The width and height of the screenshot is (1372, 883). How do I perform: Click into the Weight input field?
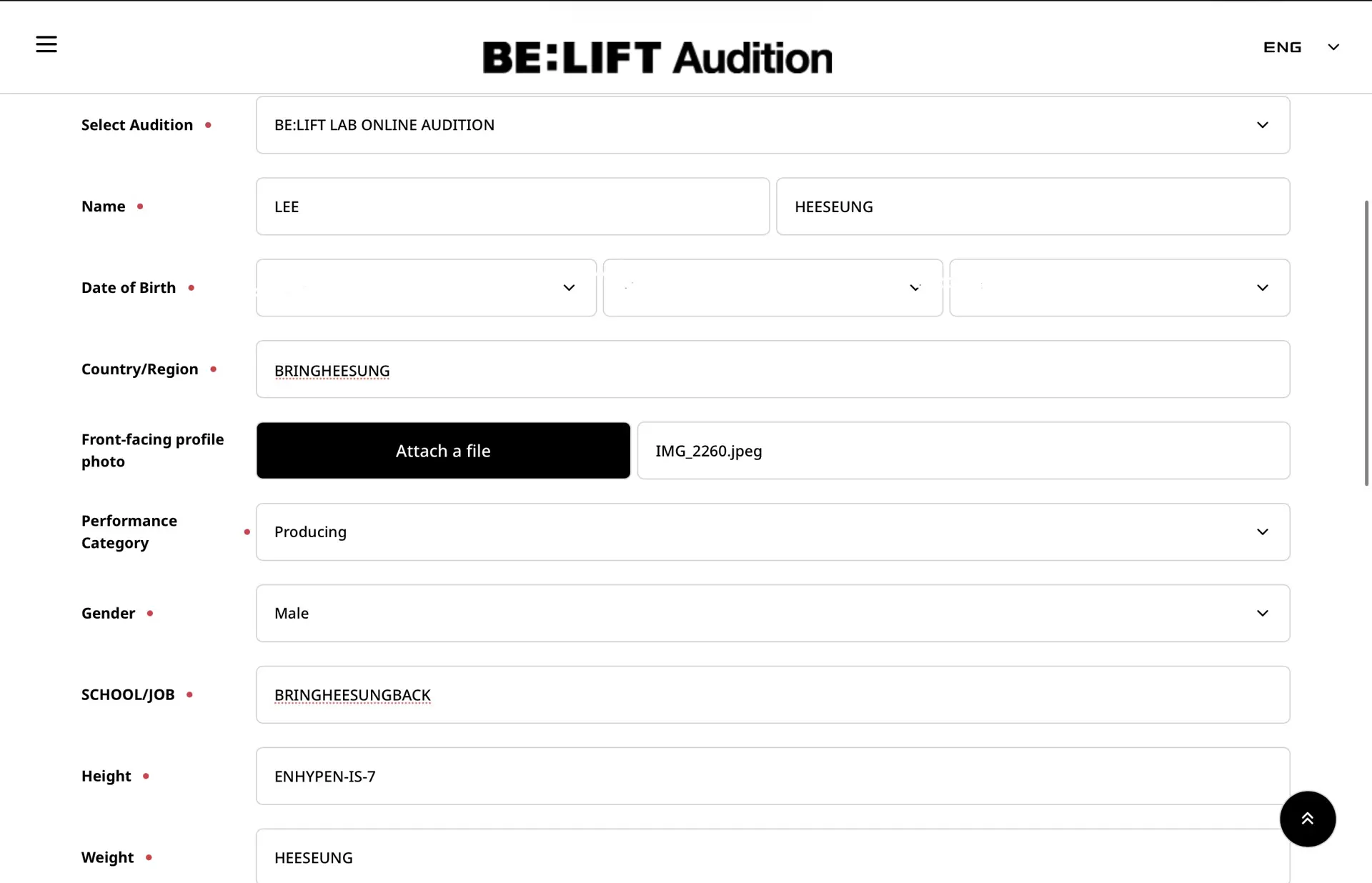click(772, 857)
